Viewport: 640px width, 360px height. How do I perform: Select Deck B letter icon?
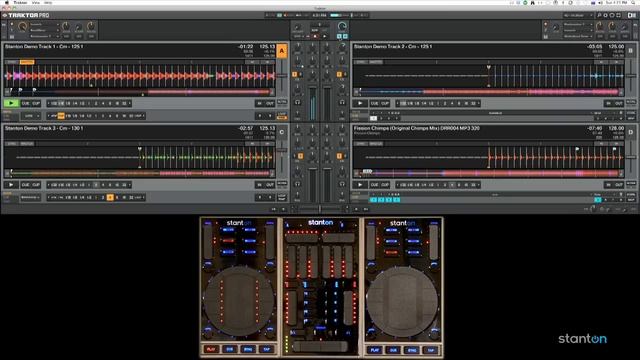click(631, 51)
